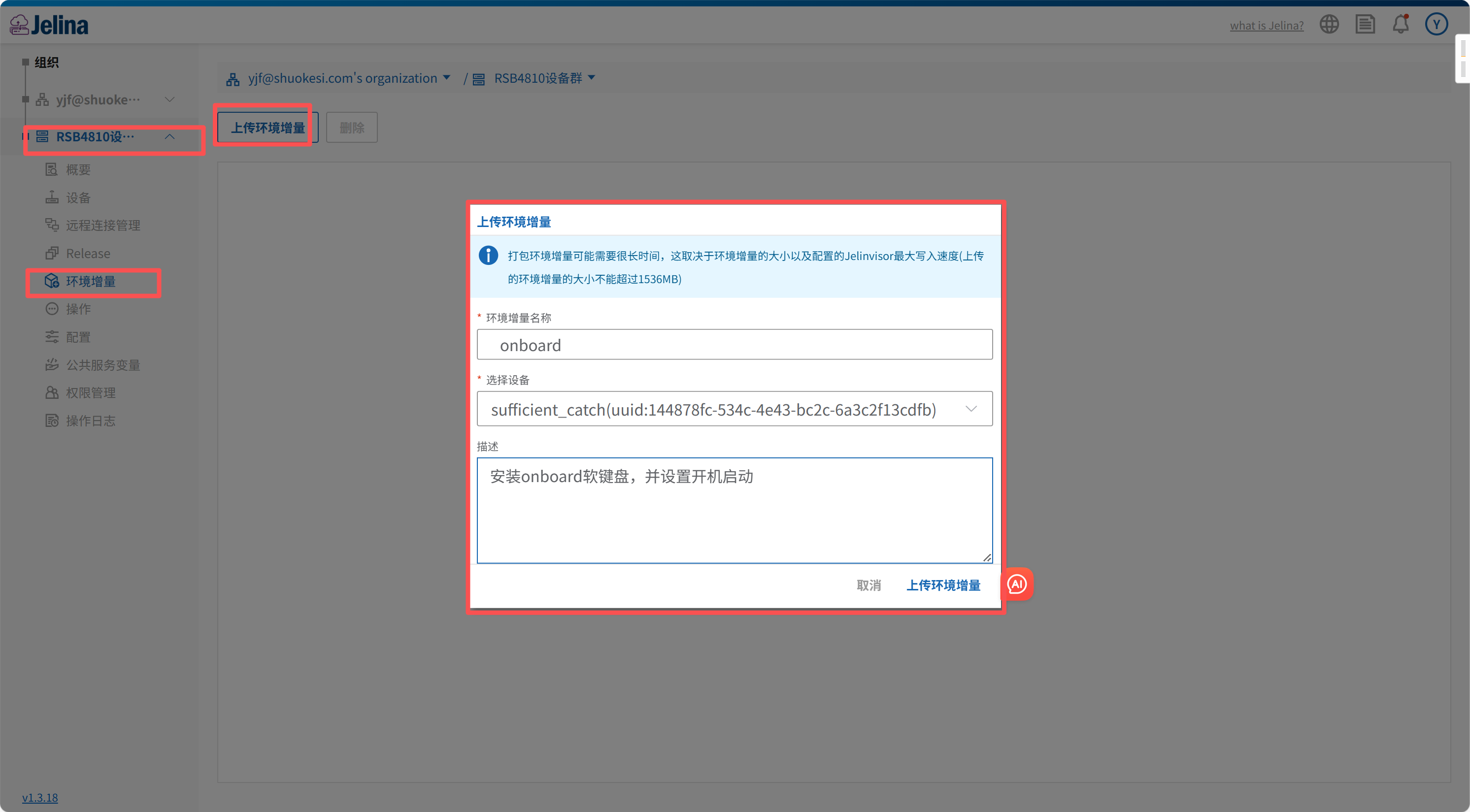Viewport: 1470px width, 812px height.
Task: Collapse the RSB4810设备群 tree node
Action: tap(169, 137)
